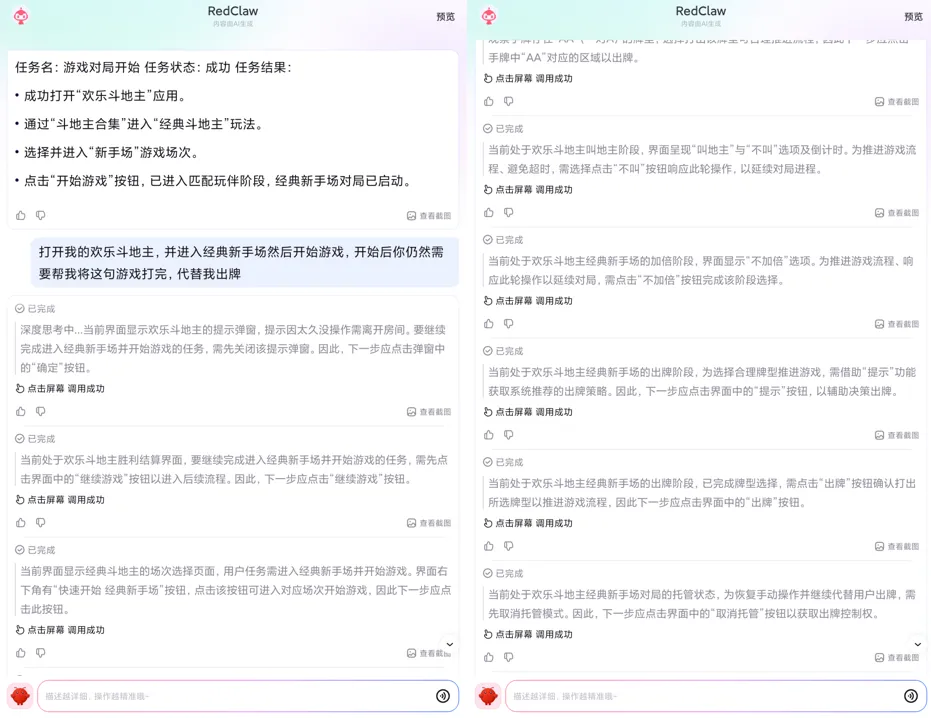Thumbs down the '不叫' landlord bidding step

(508, 213)
